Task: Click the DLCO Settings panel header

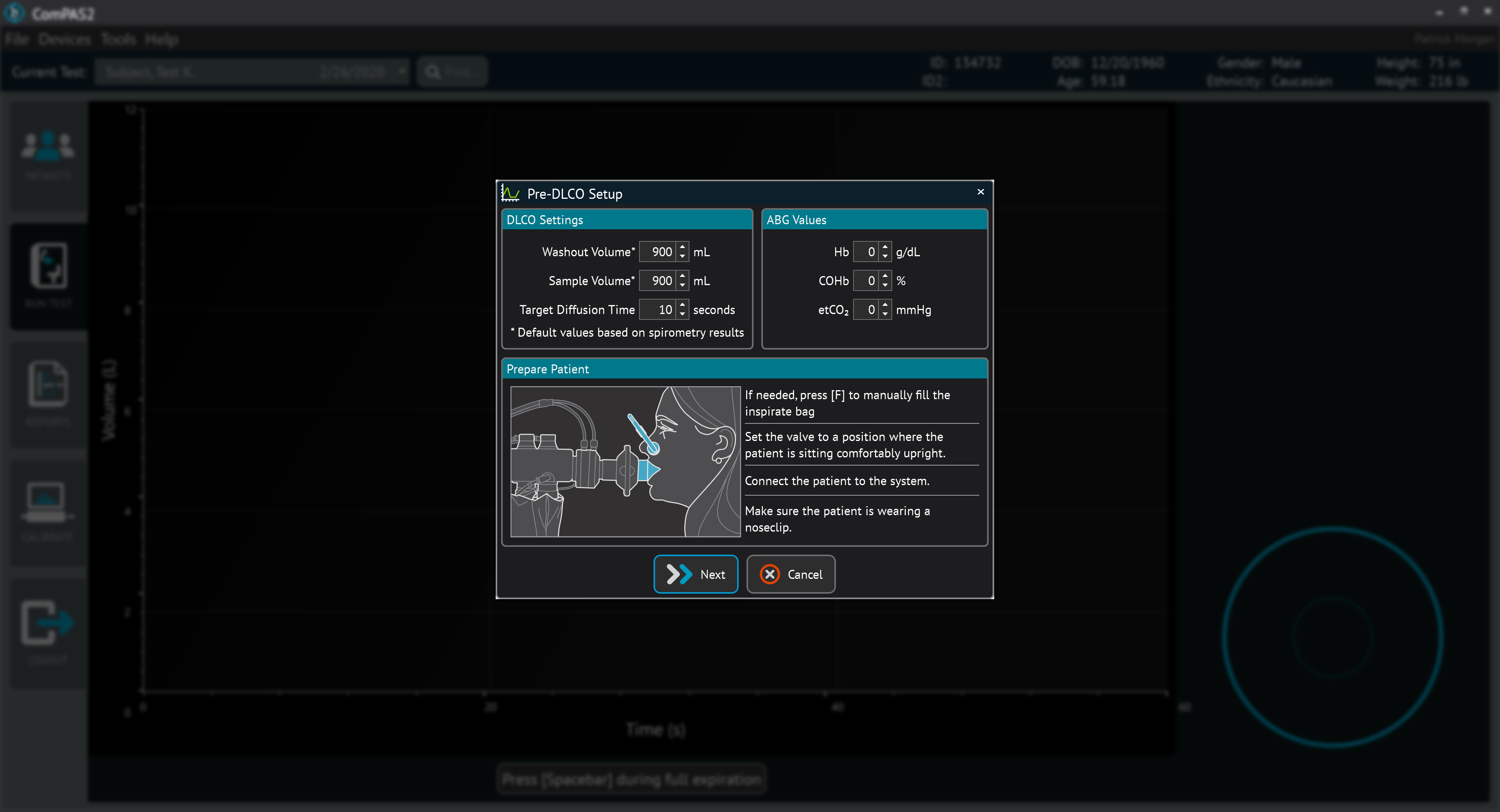Action: click(x=627, y=220)
